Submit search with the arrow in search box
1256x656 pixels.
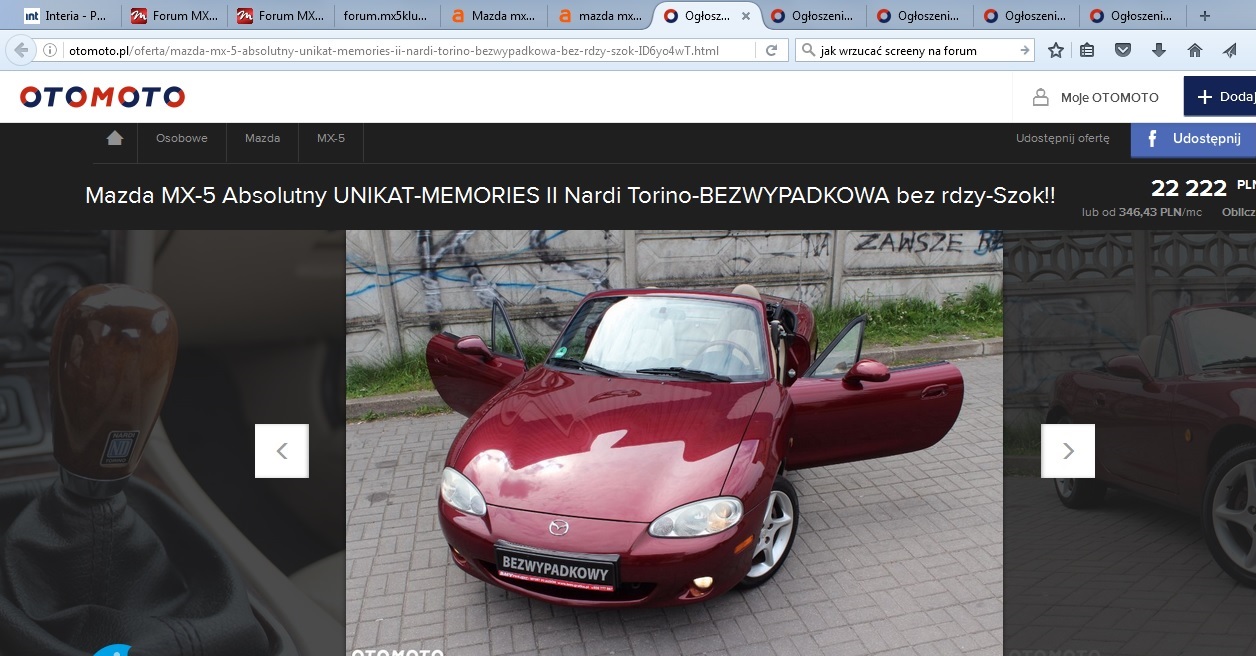coord(1024,50)
